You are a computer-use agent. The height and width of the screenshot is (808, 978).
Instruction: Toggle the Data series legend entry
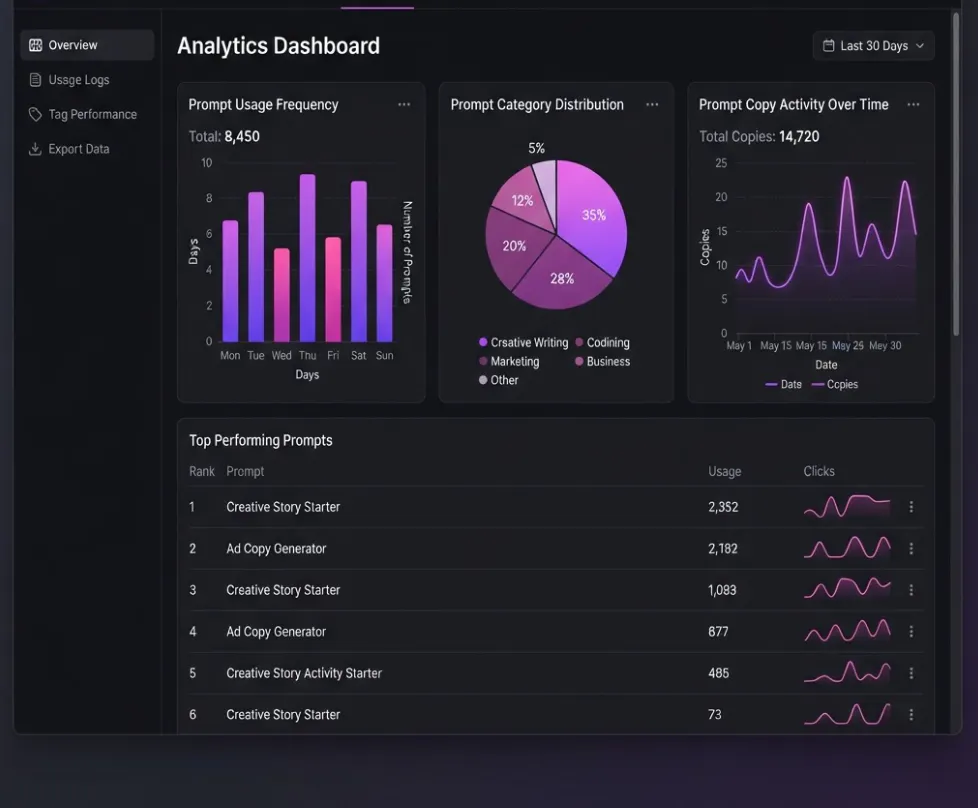click(783, 384)
